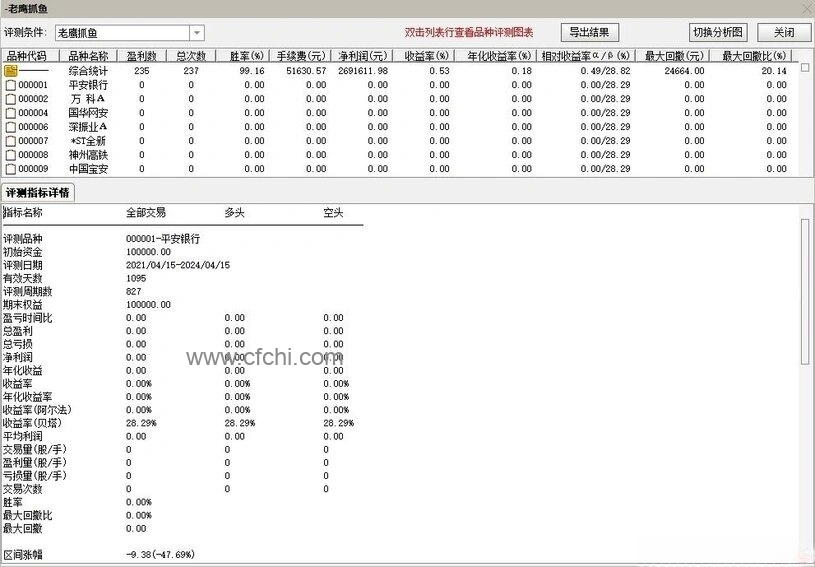Screen dimensions: 815x567
Task: Select the 万 科A row name
Action: point(88,99)
